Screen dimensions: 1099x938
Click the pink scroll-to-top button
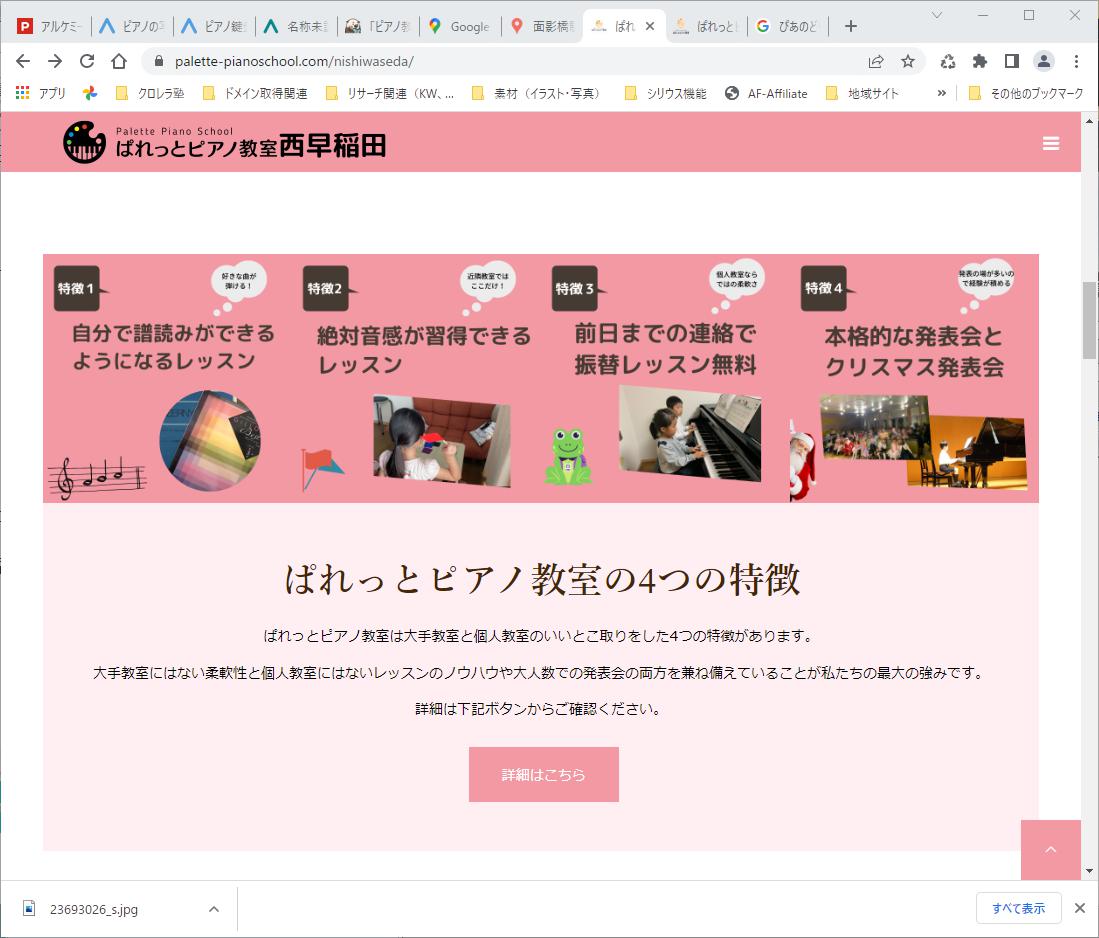point(1050,850)
